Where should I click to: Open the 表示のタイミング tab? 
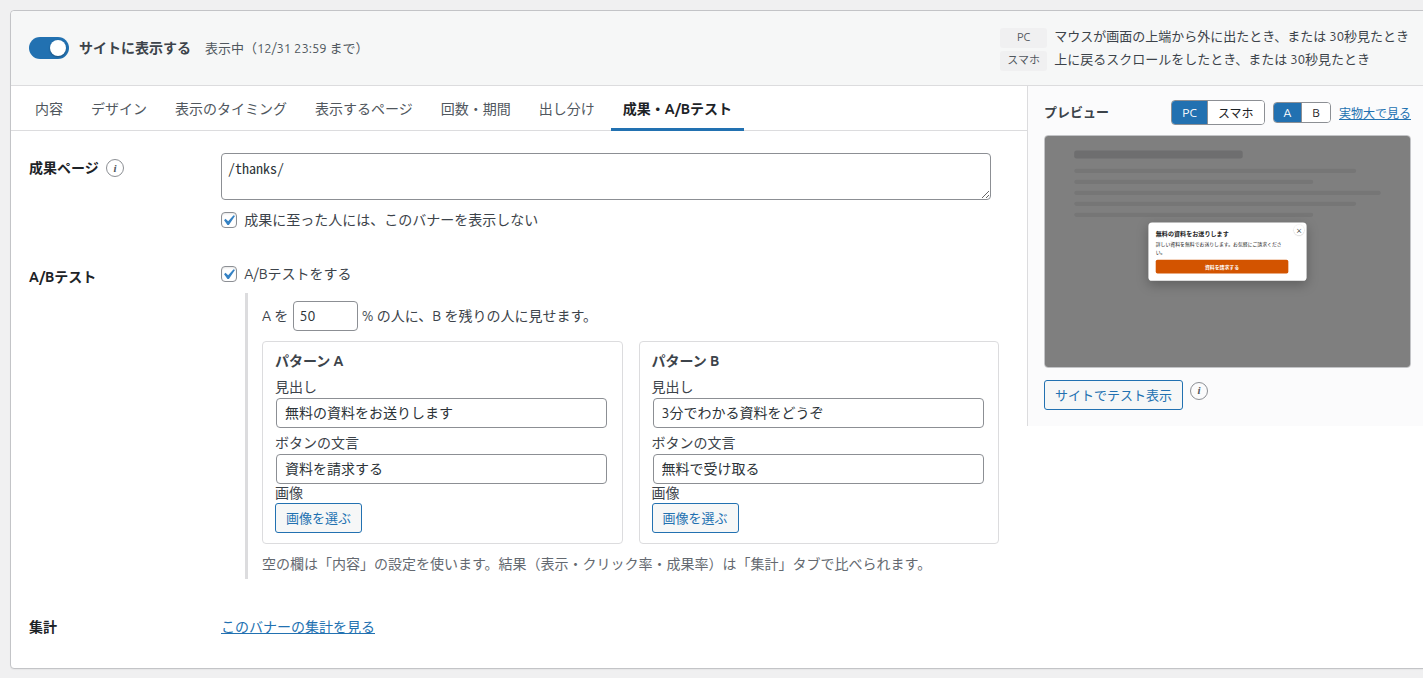(x=231, y=109)
